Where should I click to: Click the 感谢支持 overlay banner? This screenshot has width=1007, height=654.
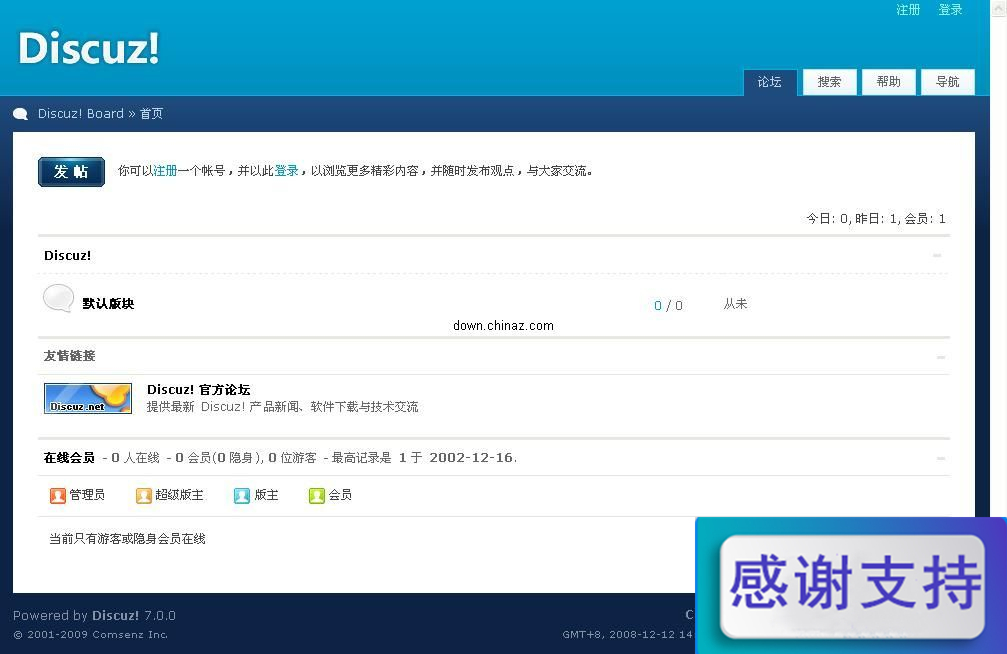point(852,586)
